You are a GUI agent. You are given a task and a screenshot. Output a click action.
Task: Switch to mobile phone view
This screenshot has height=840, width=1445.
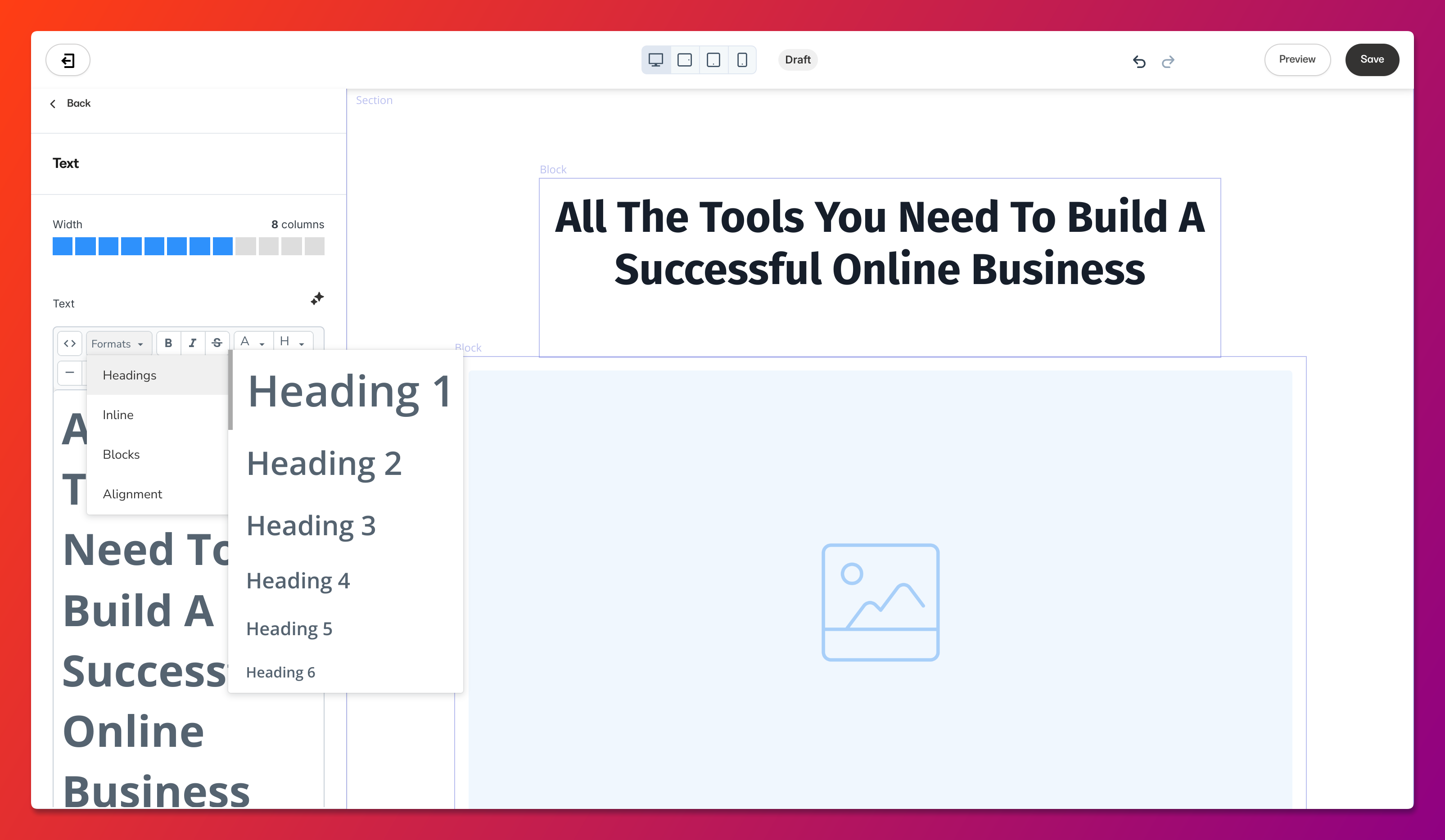pyautogui.click(x=742, y=59)
